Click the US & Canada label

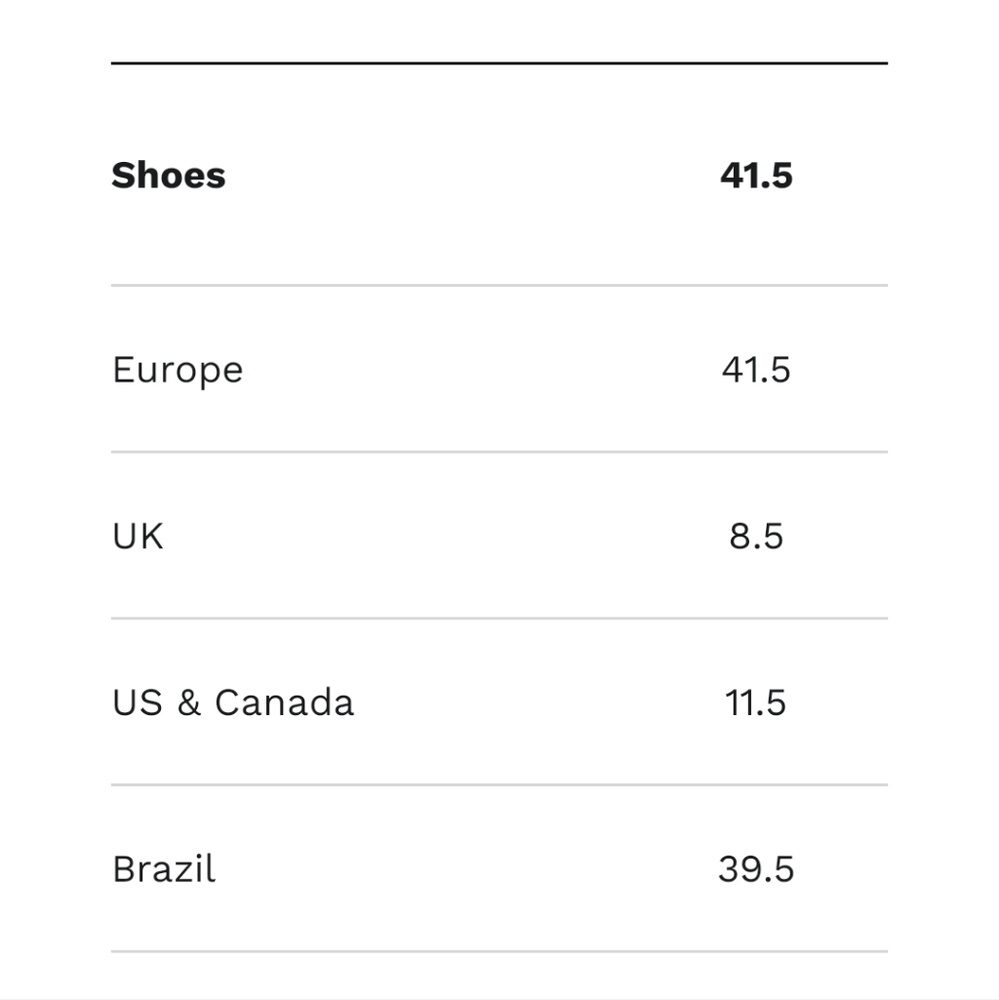pos(233,703)
